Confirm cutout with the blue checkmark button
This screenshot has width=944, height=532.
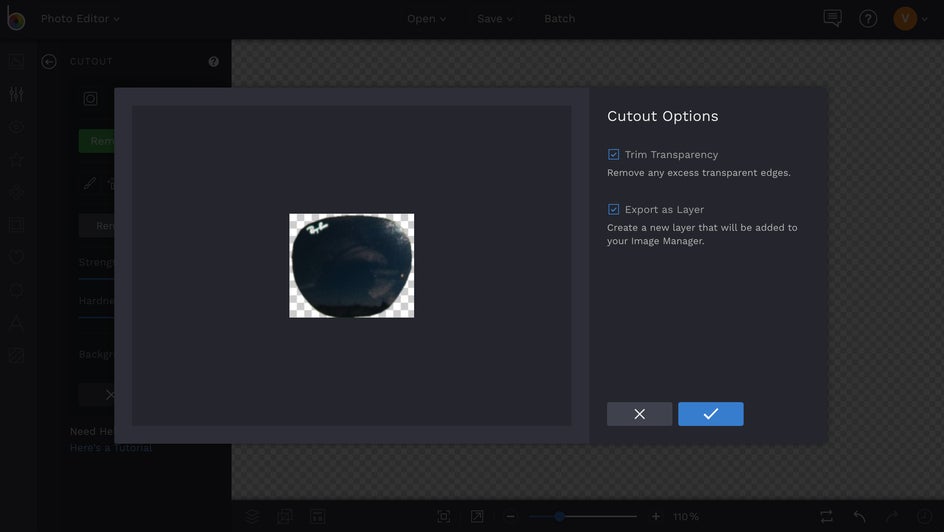710,414
